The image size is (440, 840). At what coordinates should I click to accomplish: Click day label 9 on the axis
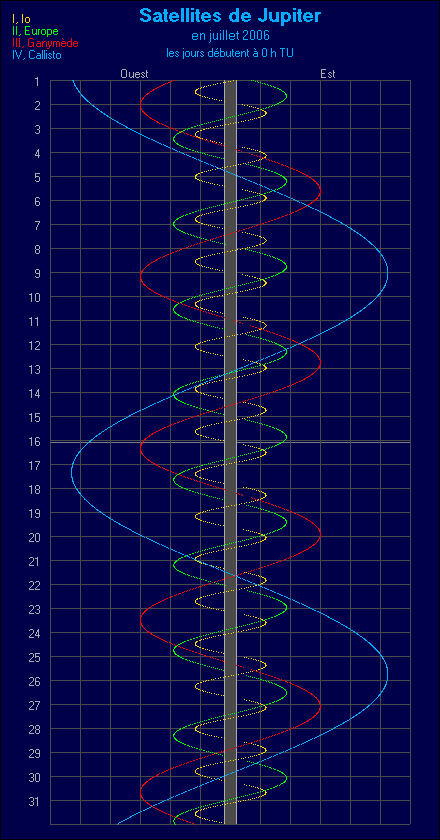37,273
